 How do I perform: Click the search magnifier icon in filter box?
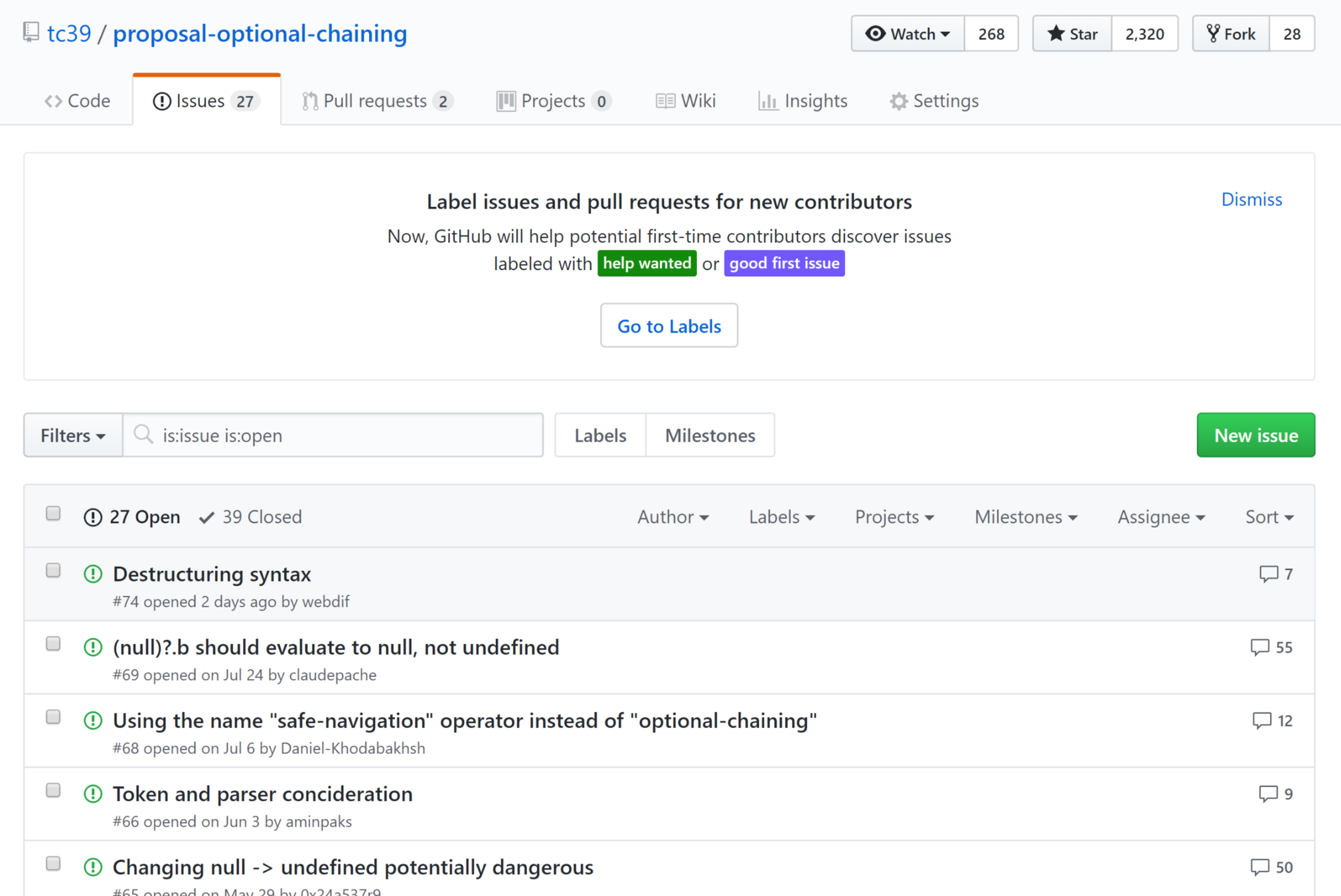pos(143,435)
